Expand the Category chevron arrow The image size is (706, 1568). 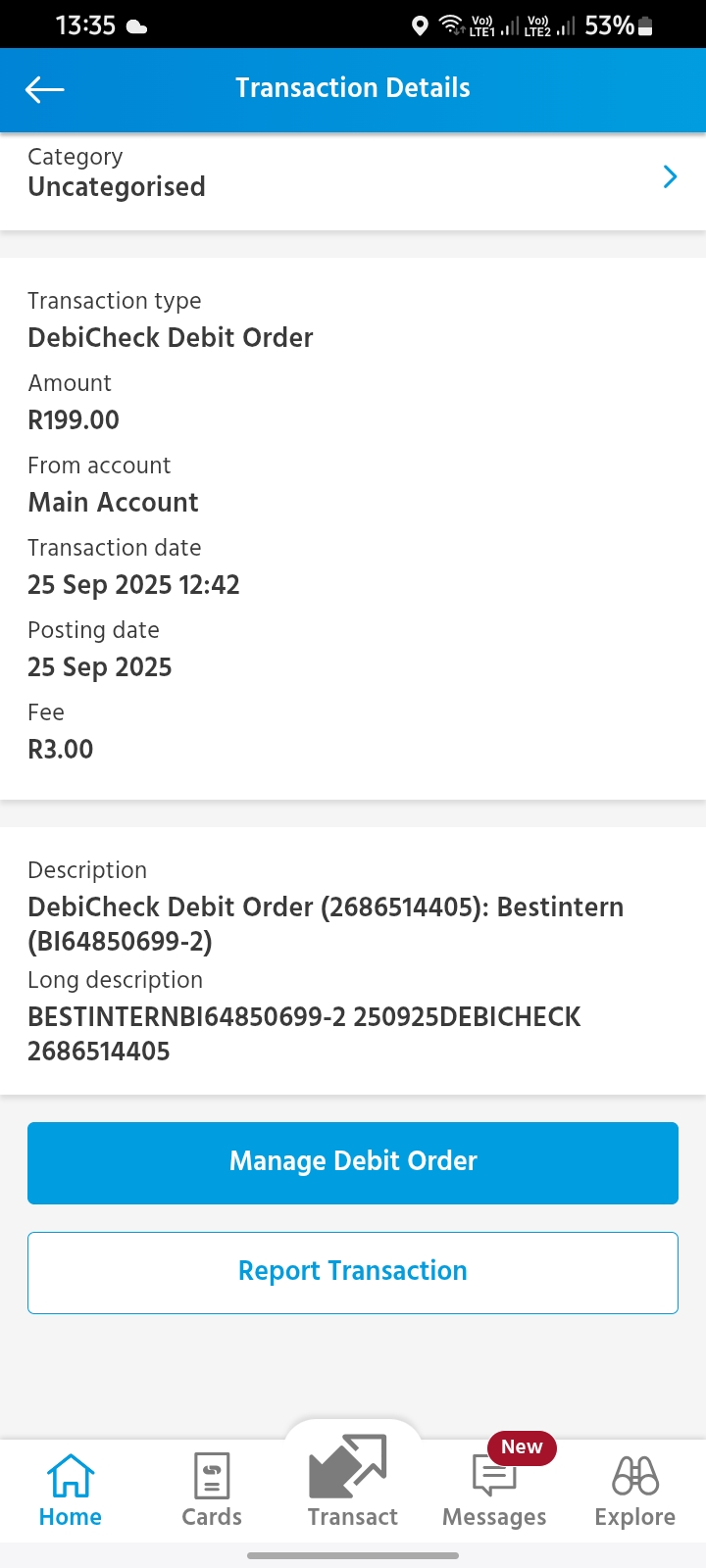[x=671, y=176]
